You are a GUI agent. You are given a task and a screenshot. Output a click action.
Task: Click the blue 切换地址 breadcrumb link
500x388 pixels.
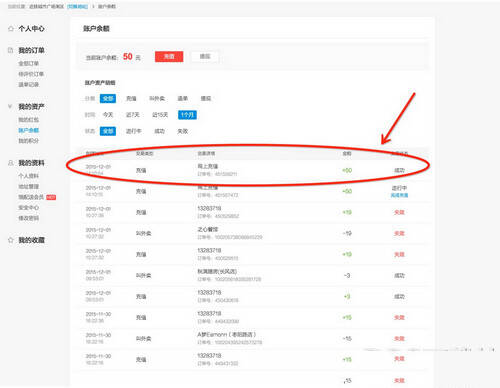(x=78, y=6)
